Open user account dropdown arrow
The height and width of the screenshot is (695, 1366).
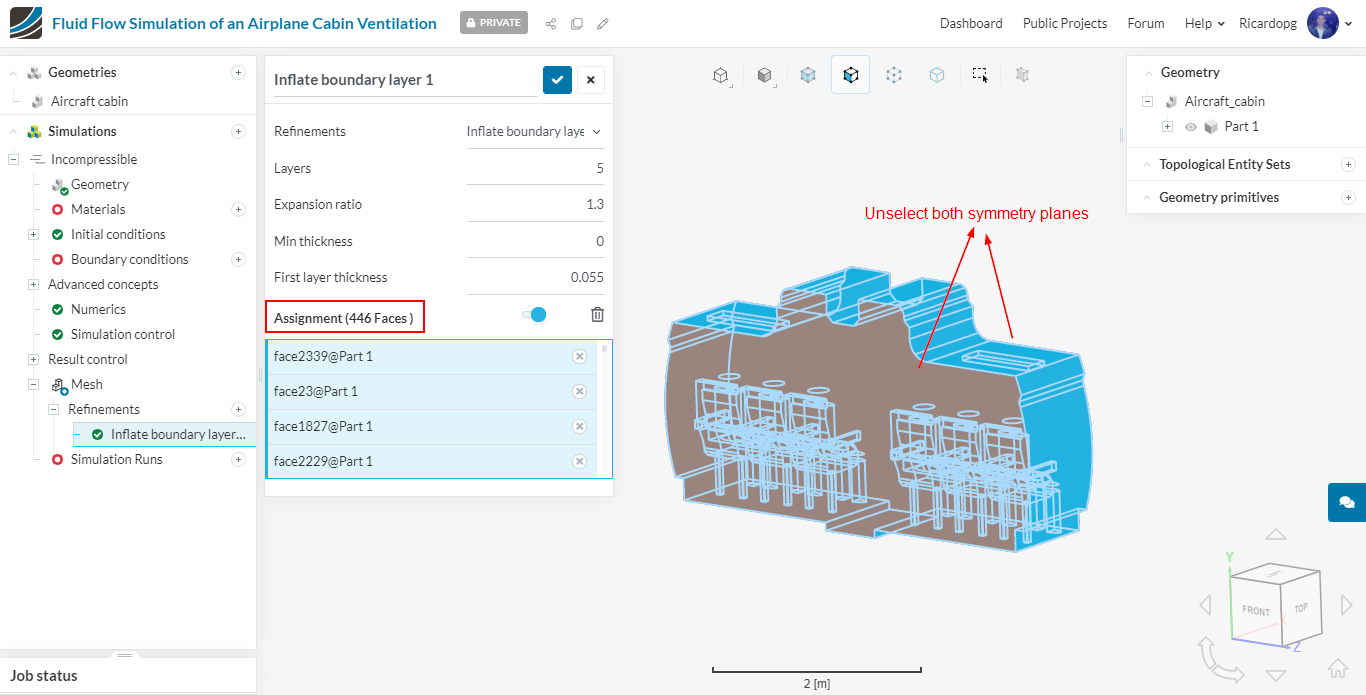click(1348, 24)
